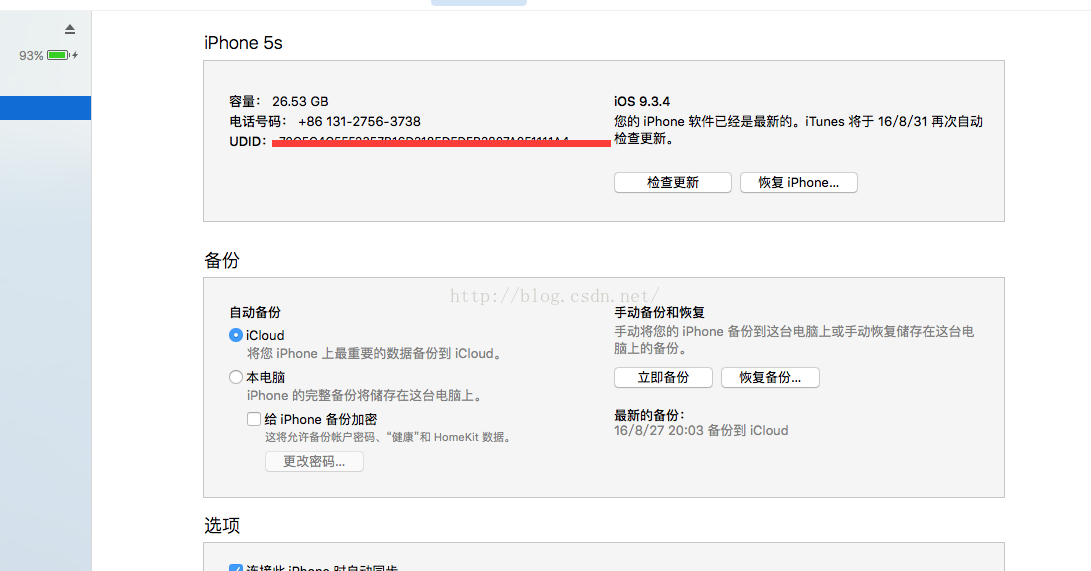
Task: Click the eject device icon
Action: click(70, 29)
